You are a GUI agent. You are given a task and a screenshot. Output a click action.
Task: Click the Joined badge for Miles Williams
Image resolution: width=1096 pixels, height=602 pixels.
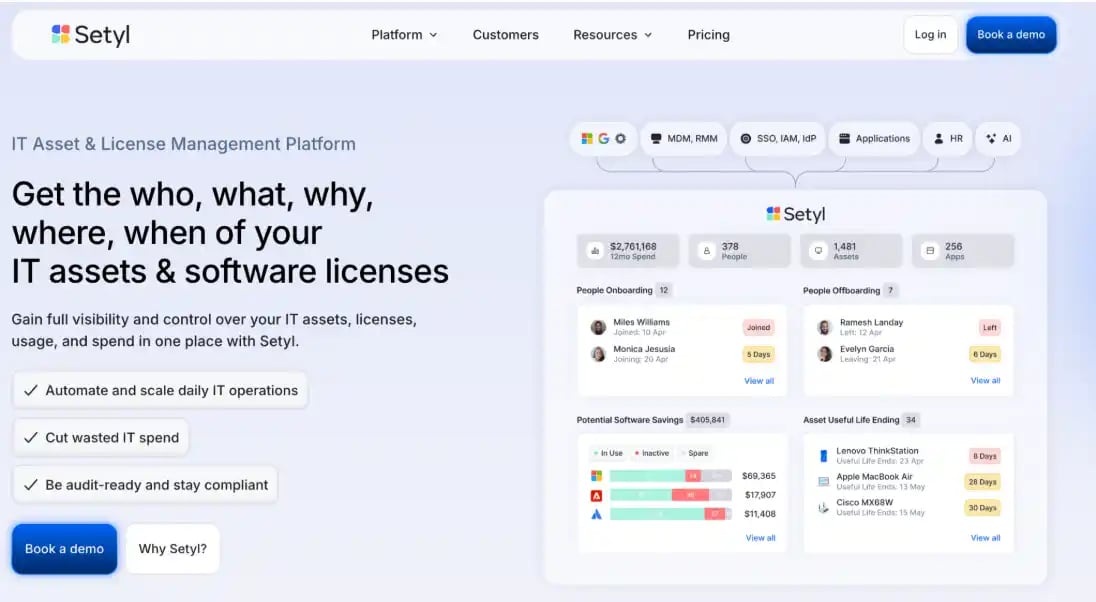[x=758, y=327]
